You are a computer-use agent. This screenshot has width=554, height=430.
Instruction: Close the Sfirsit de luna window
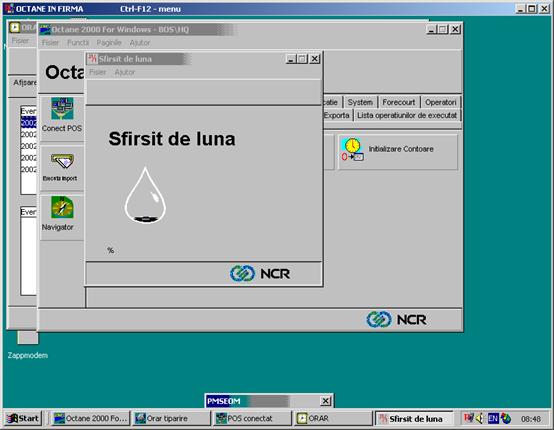pos(315,59)
